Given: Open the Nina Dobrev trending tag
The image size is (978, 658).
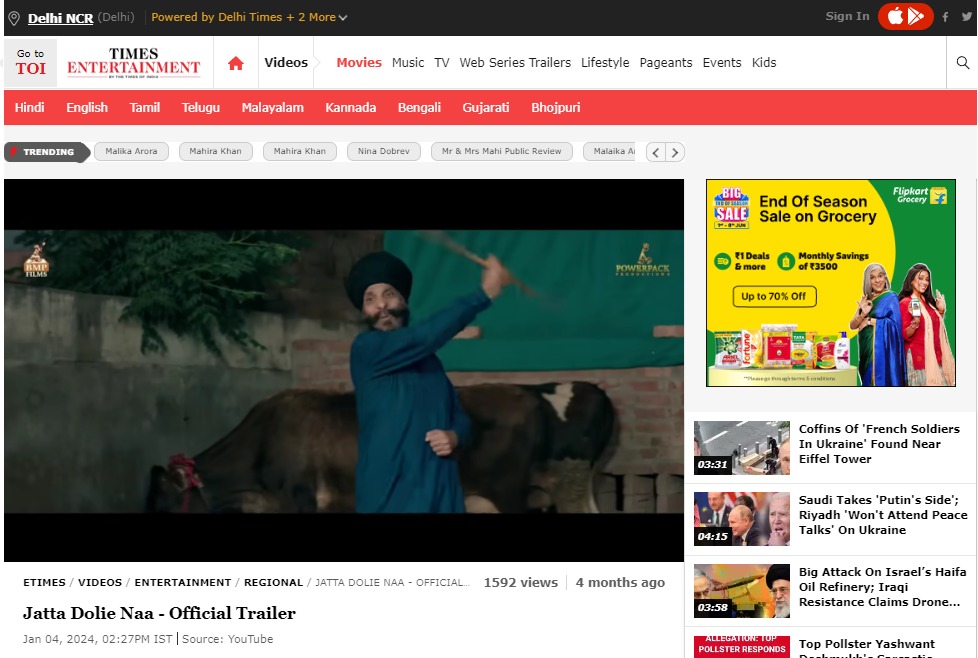Looking at the screenshot, I should tap(384, 151).
